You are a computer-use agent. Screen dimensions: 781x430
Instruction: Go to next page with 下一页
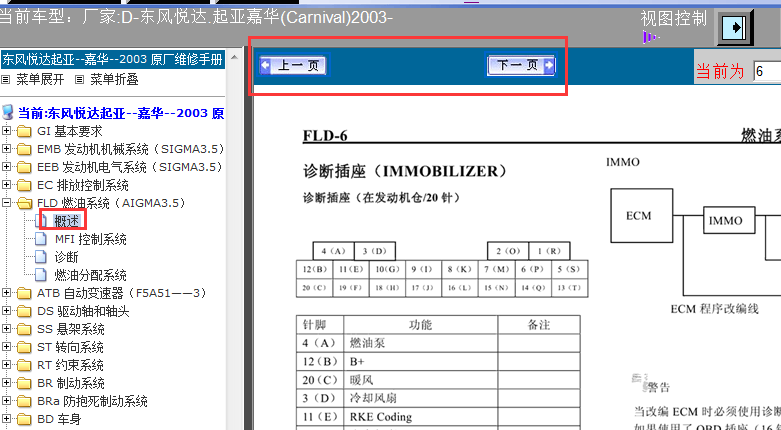click(x=521, y=65)
